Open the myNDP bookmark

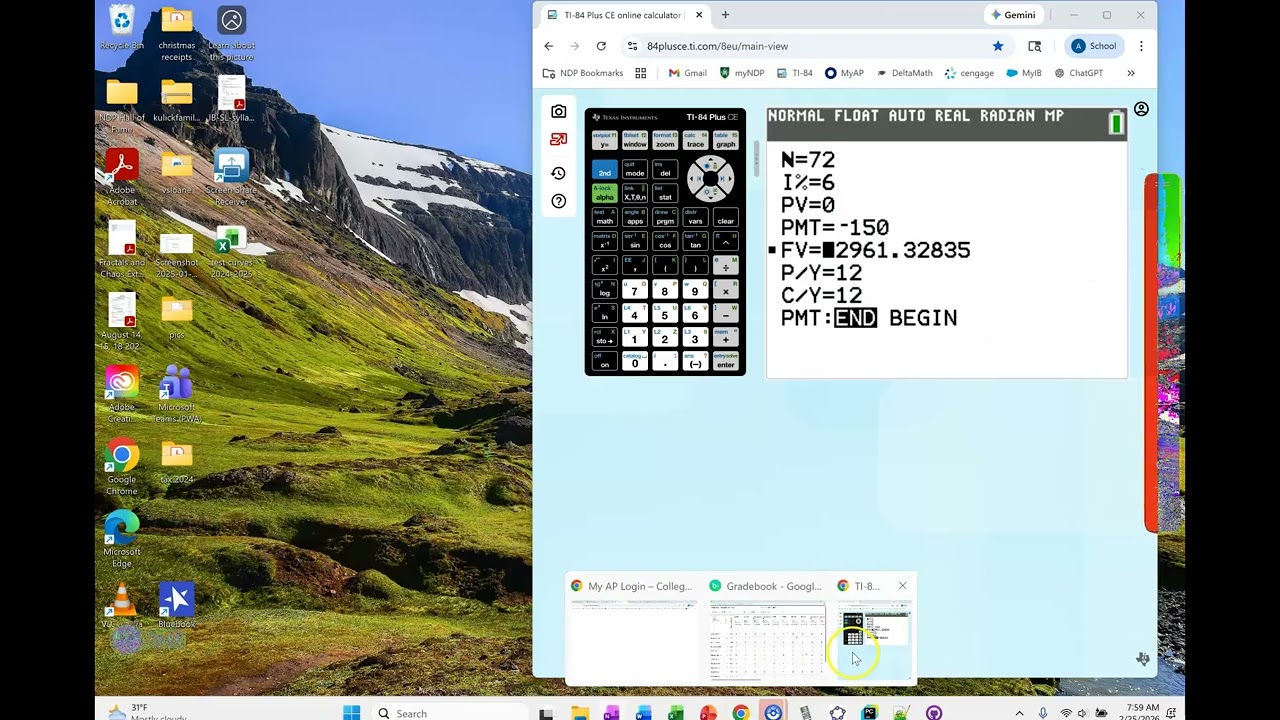coord(741,73)
